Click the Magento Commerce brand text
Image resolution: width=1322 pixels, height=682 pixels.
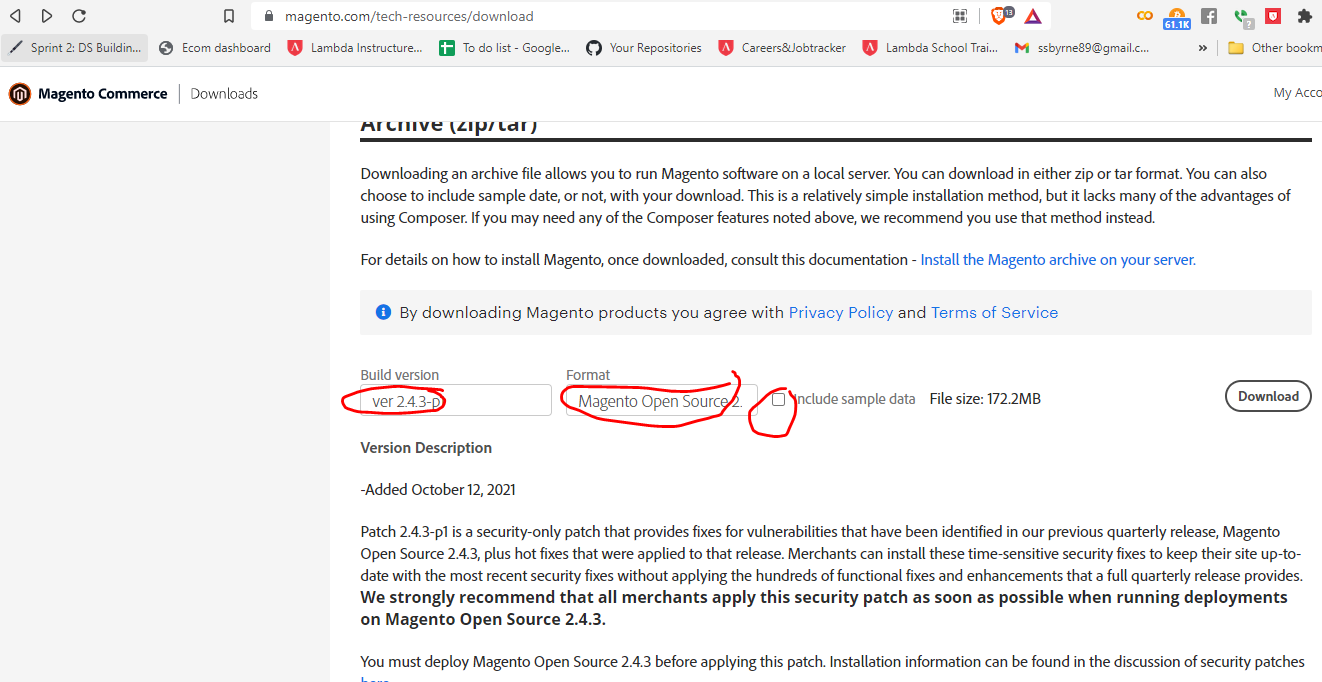103,94
